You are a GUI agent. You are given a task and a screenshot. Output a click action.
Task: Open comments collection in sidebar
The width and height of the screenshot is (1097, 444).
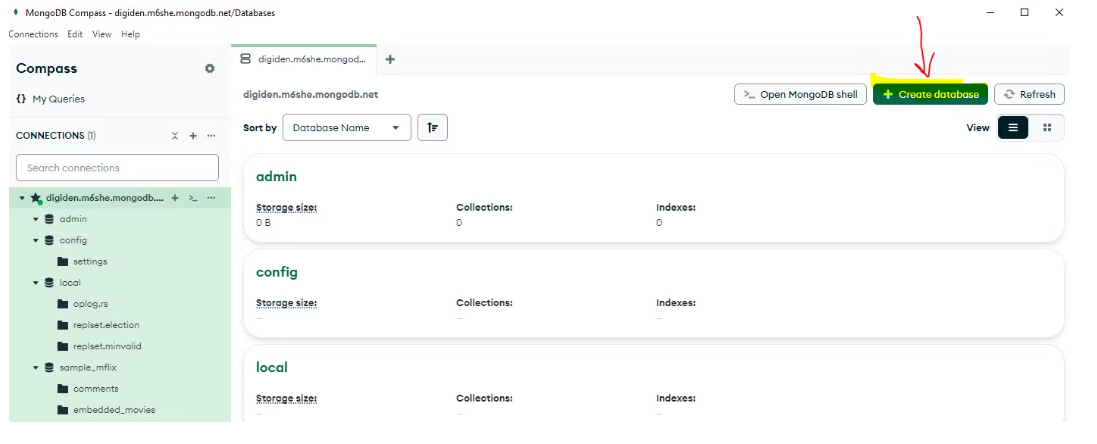coord(95,389)
